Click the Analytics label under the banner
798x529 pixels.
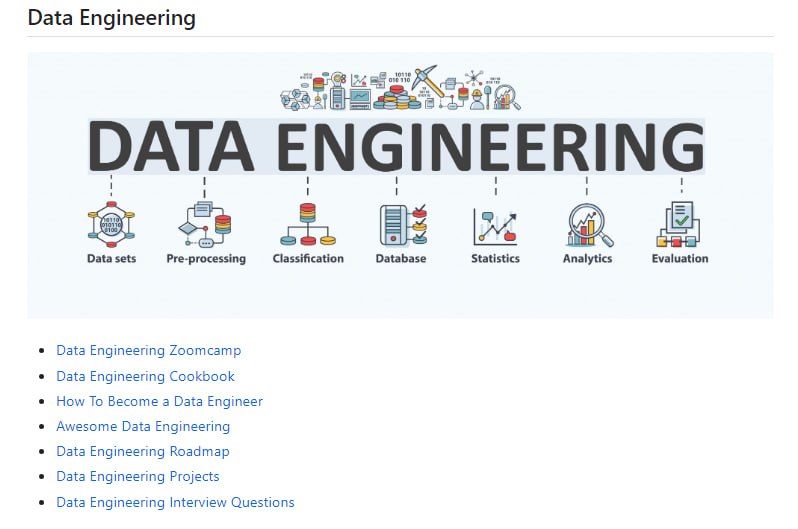tap(587, 259)
